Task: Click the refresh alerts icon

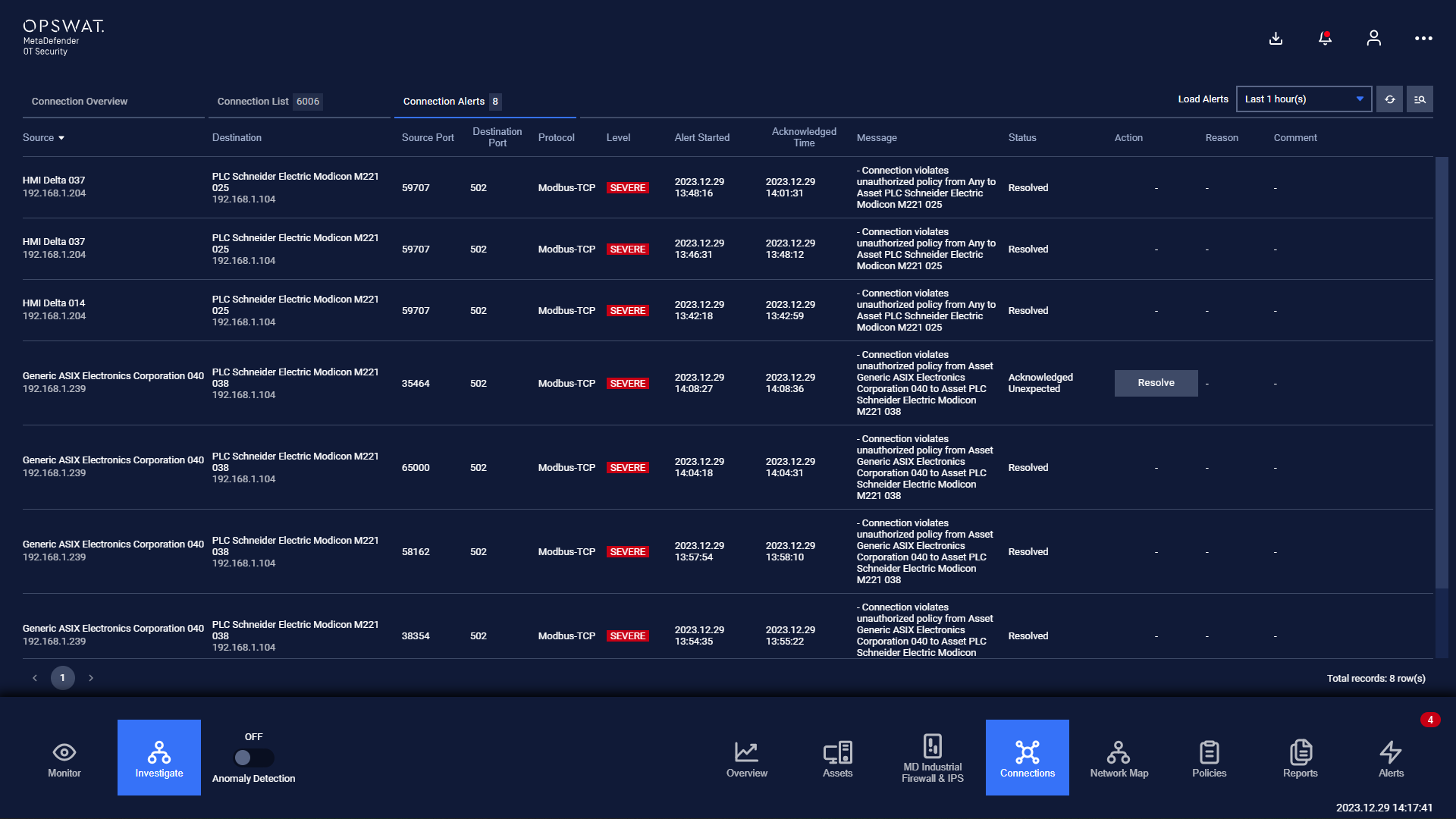Action: [1389, 99]
